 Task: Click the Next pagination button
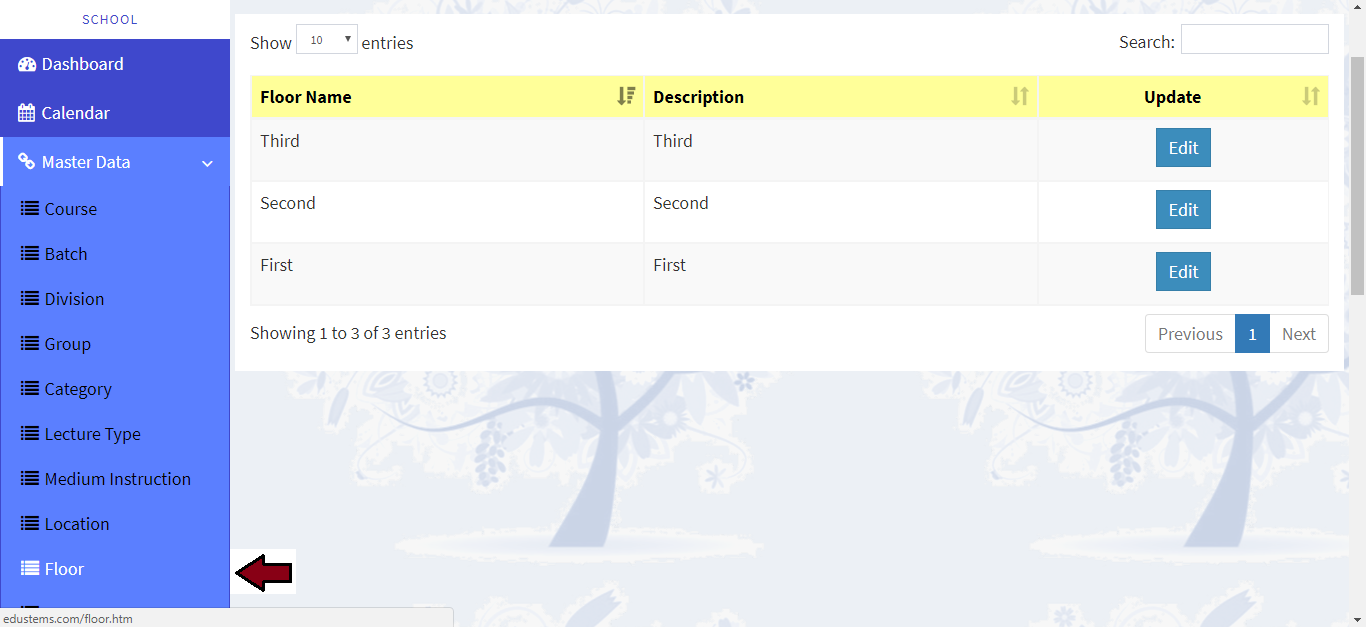coord(1298,334)
